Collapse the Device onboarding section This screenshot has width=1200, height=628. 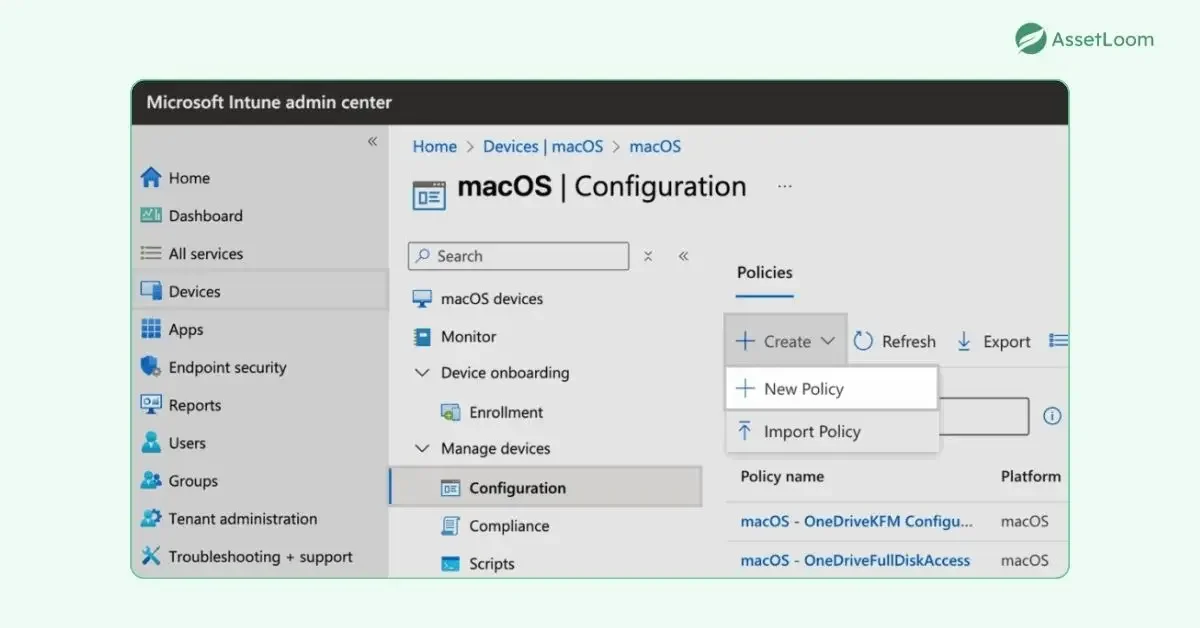(x=422, y=373)
